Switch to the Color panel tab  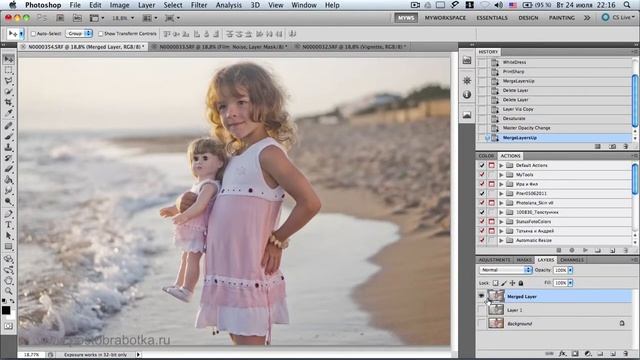click(486, 156)
